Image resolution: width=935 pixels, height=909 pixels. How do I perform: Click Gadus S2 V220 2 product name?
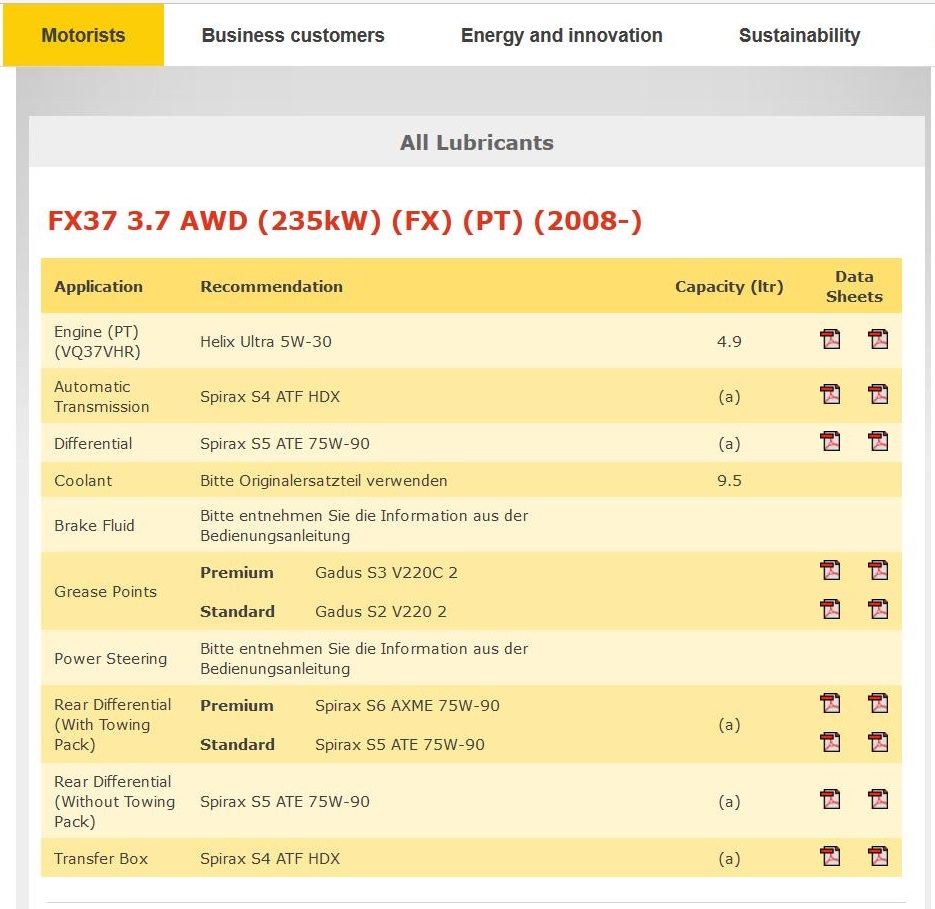[x=380, y=611]
